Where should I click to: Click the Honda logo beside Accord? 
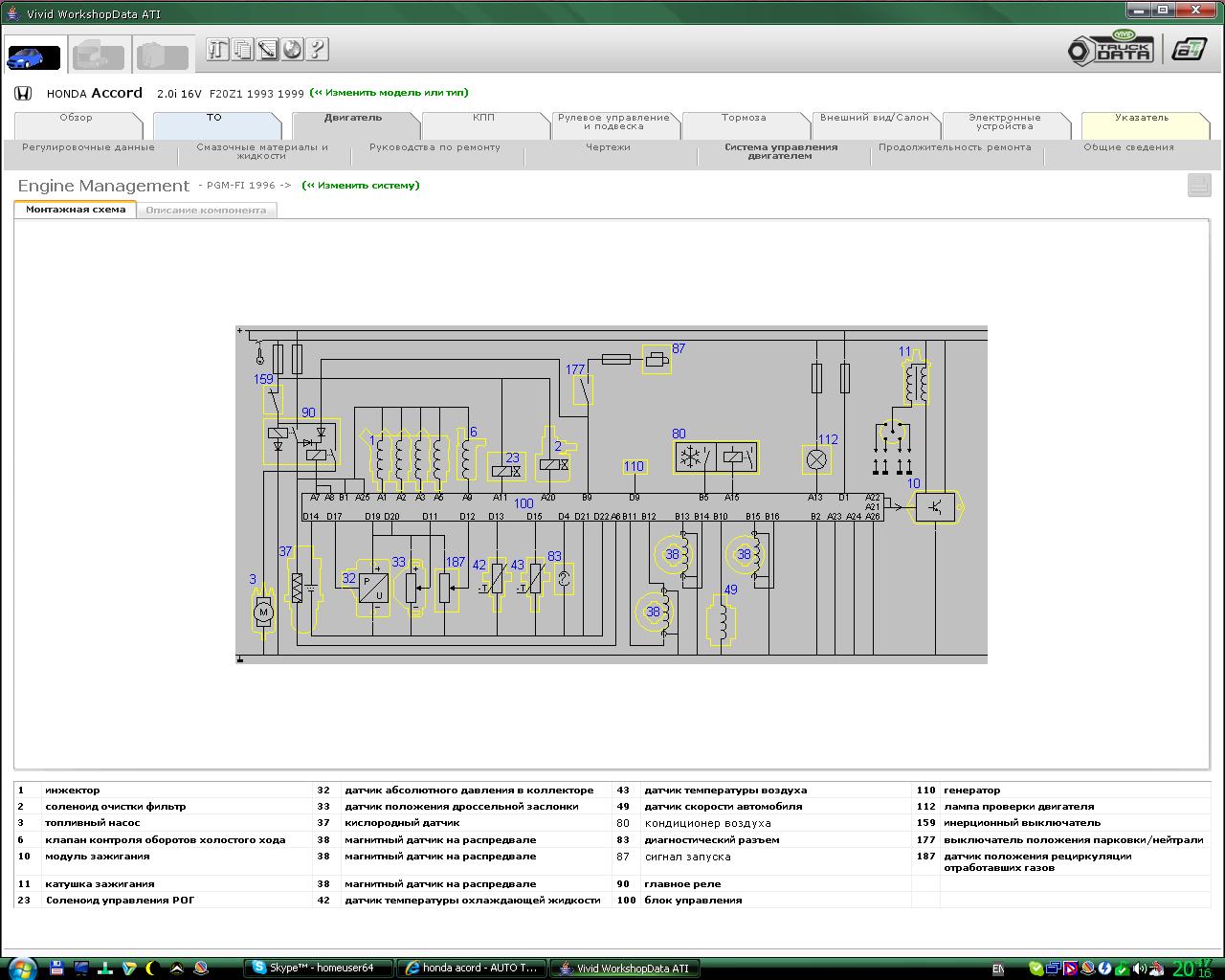click(24, 94)
